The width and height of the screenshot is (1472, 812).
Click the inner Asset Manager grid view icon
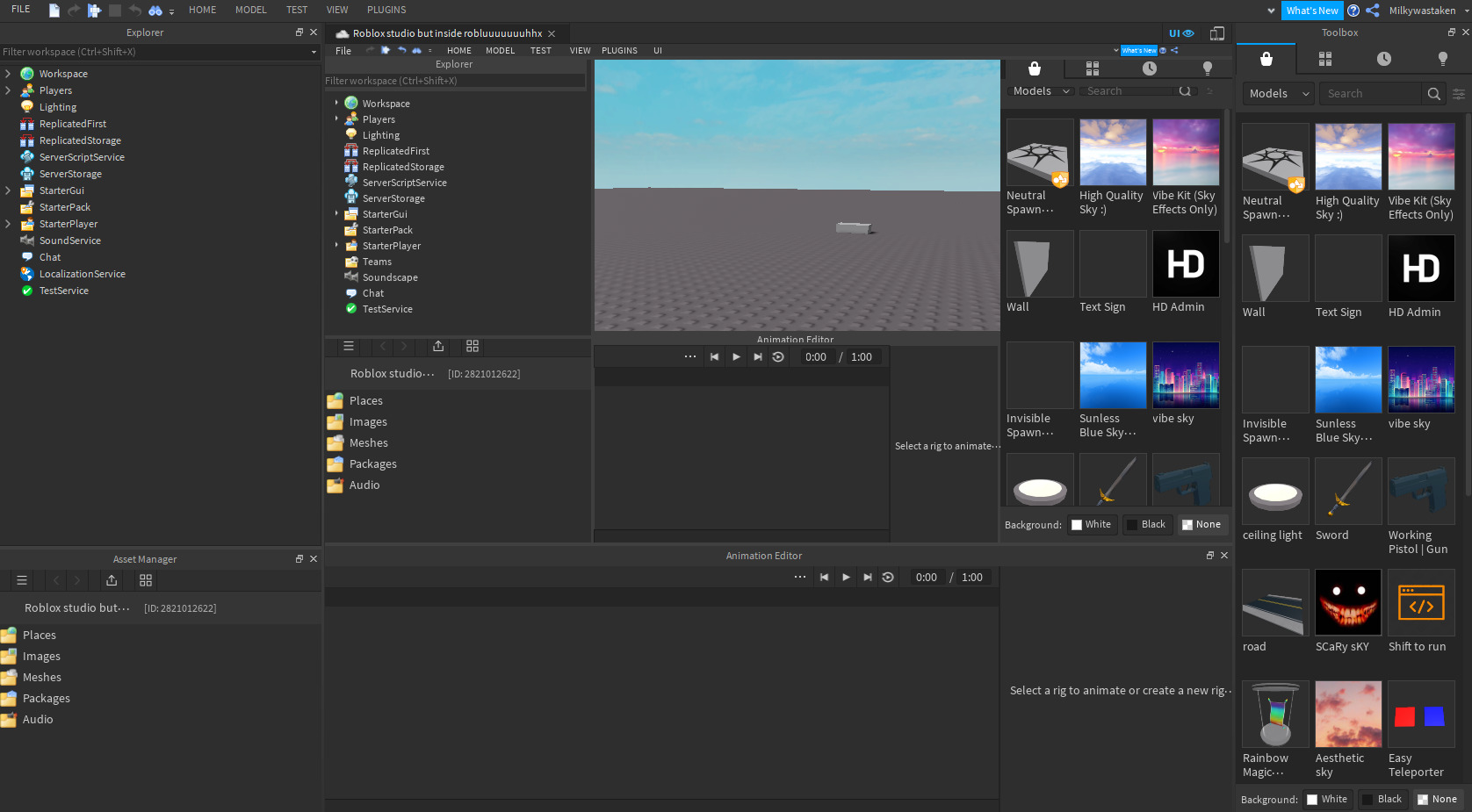[473, 346]
